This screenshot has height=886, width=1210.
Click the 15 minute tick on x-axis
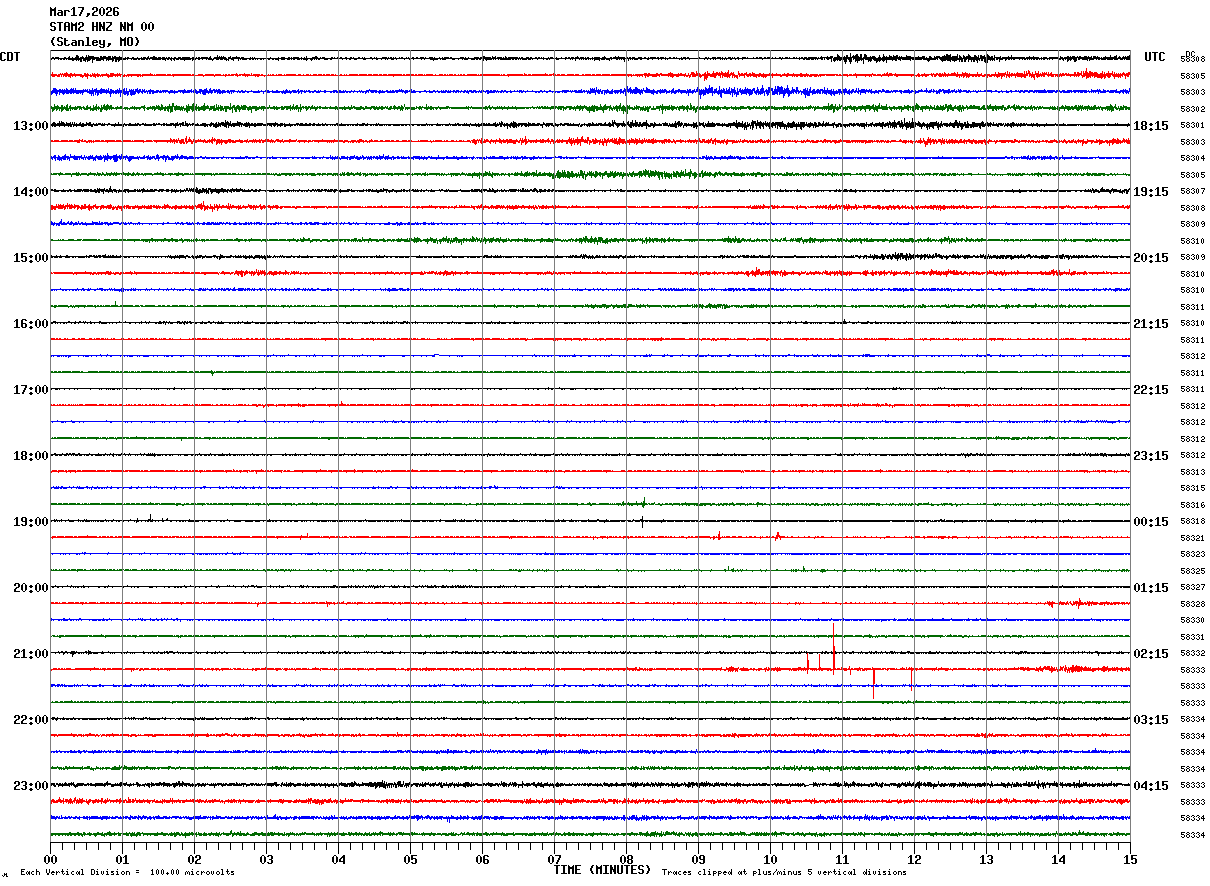pos(1130,860)
